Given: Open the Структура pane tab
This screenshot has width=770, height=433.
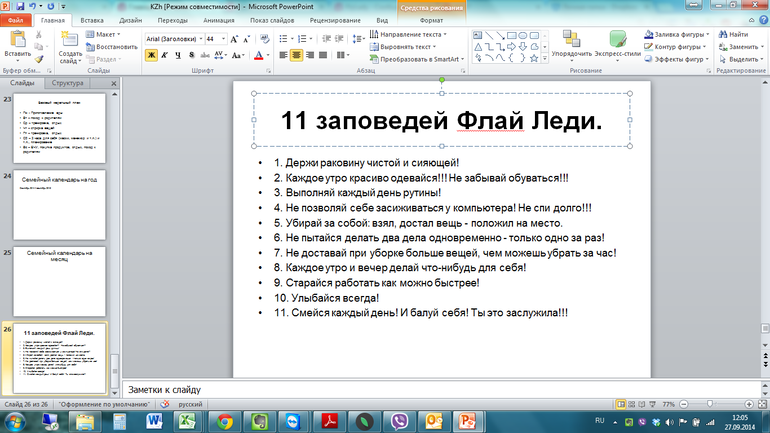Looking at the screenshot, I should click(69, 83).
